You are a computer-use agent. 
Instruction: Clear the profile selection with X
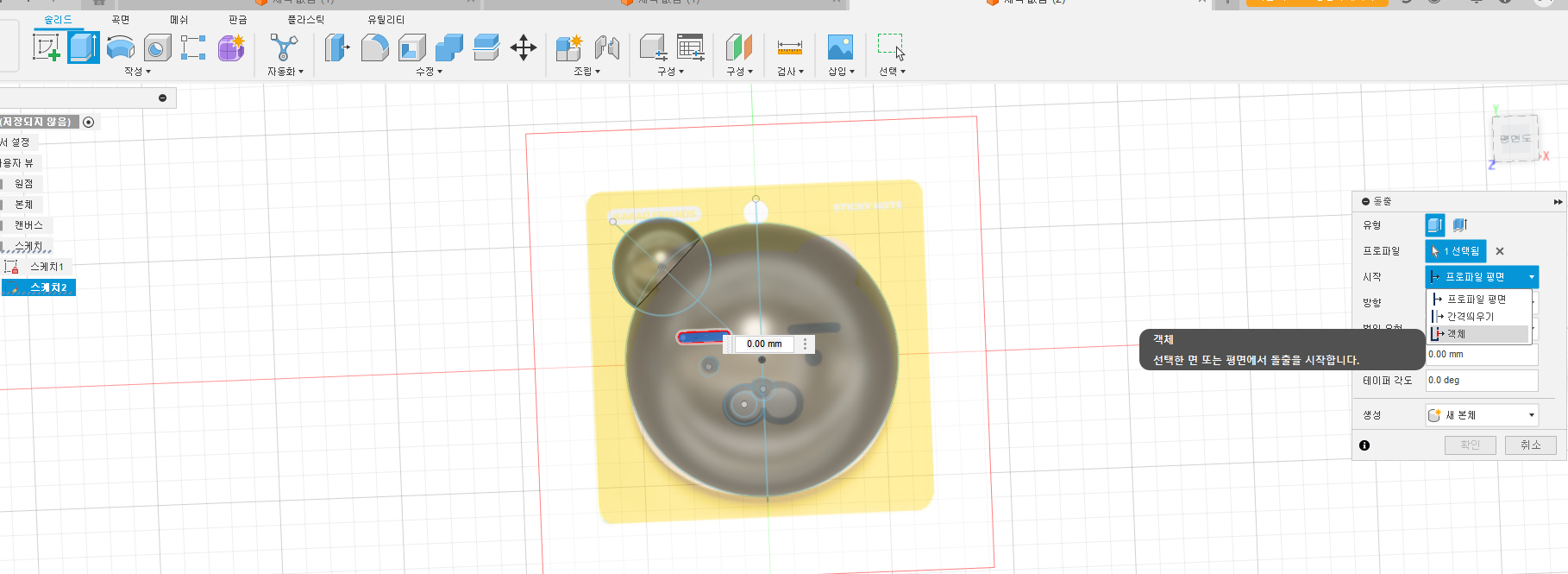click(1500, 251)
